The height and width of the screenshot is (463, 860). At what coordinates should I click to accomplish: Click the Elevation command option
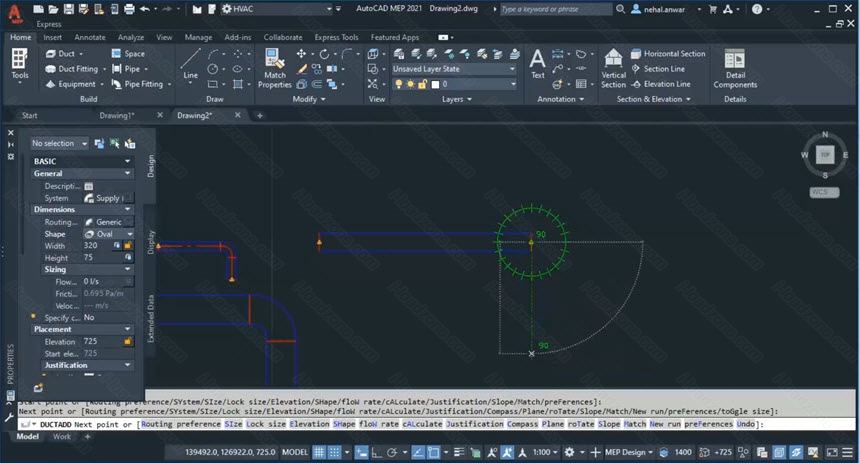(x=309, y=424)
